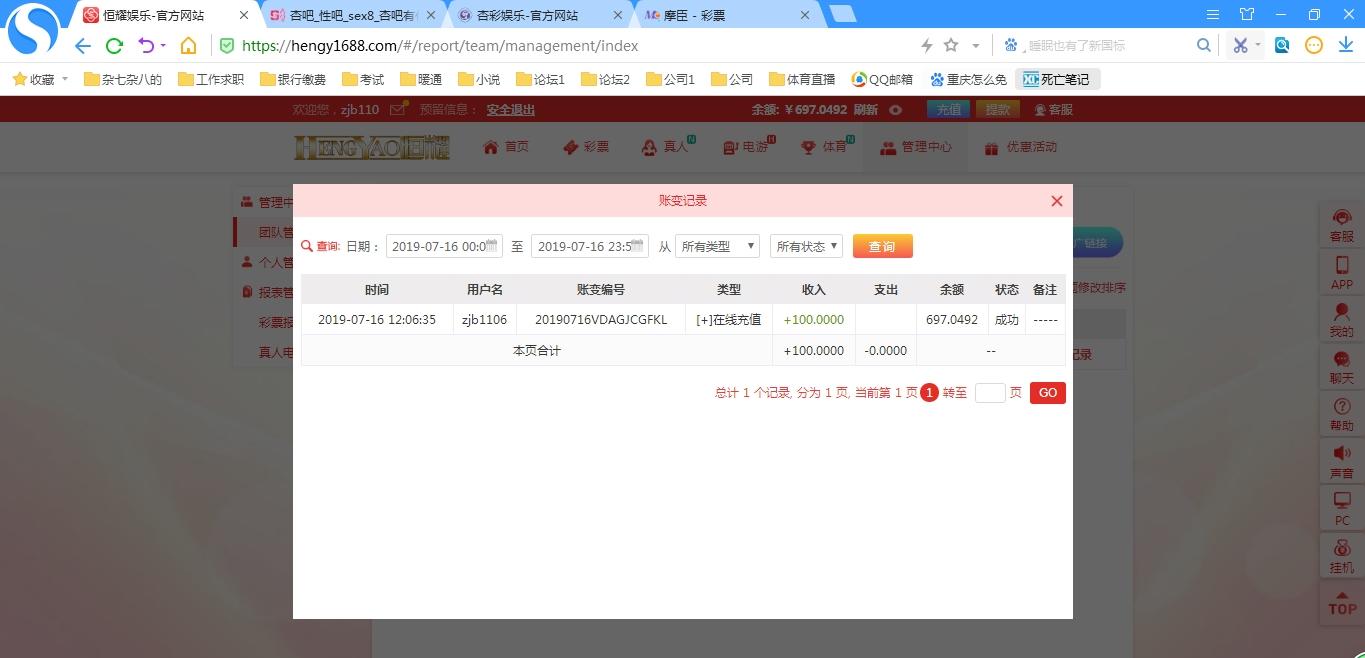Open the skin shirt icon in title bar
This screenshot has width=1365, height=658.
(x=1247, y=14)
